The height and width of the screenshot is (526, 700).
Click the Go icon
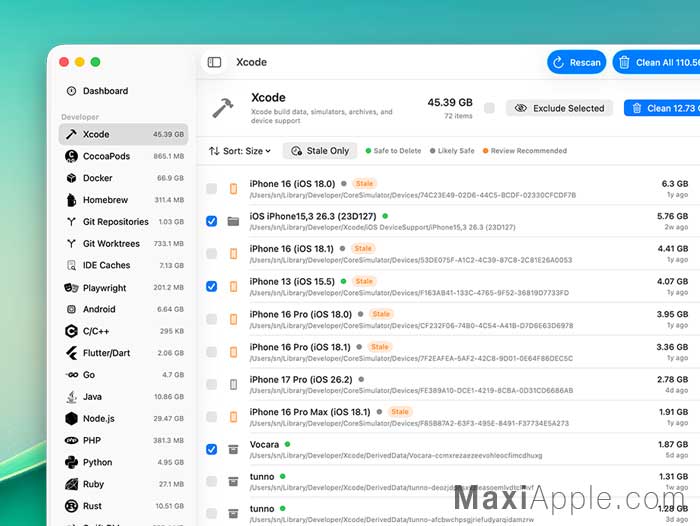71,375
